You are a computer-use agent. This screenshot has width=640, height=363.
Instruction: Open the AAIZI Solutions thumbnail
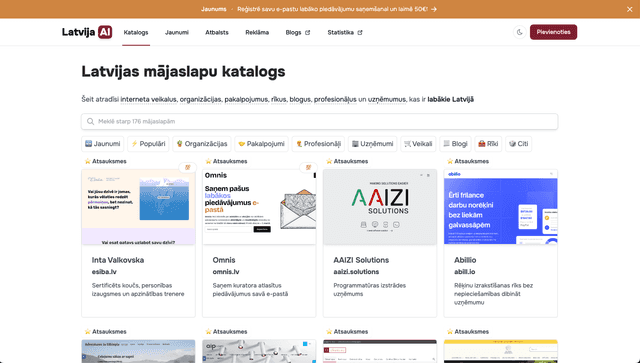[x=380, y=207]
